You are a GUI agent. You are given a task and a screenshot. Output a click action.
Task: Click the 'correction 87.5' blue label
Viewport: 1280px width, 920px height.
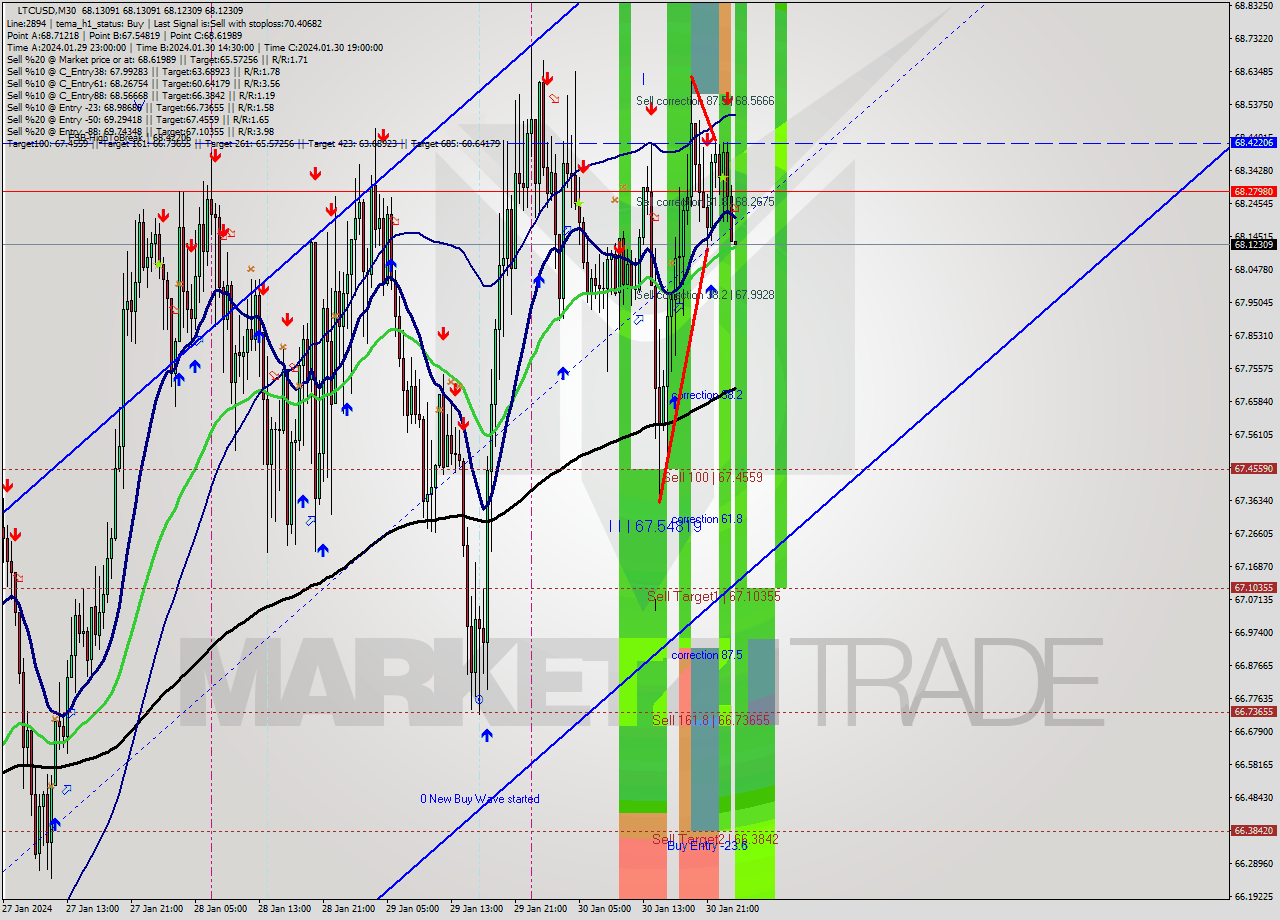(707, 655)
